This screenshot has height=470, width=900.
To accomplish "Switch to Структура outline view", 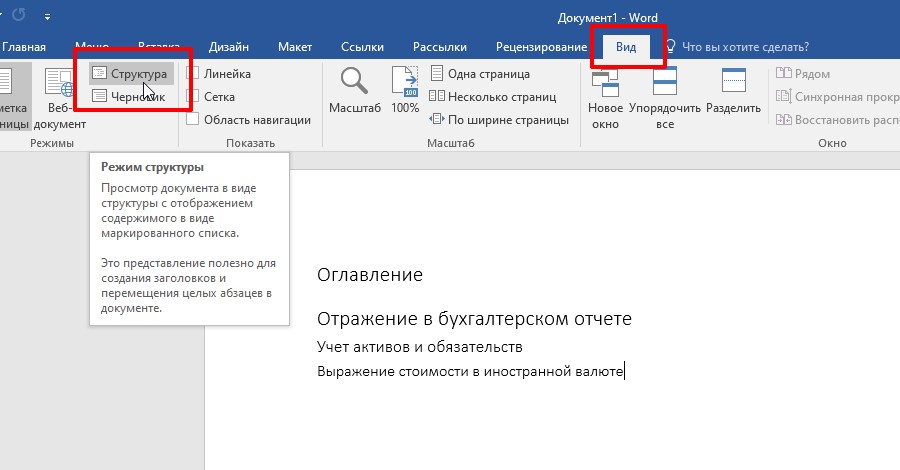I will pos(131,73).
